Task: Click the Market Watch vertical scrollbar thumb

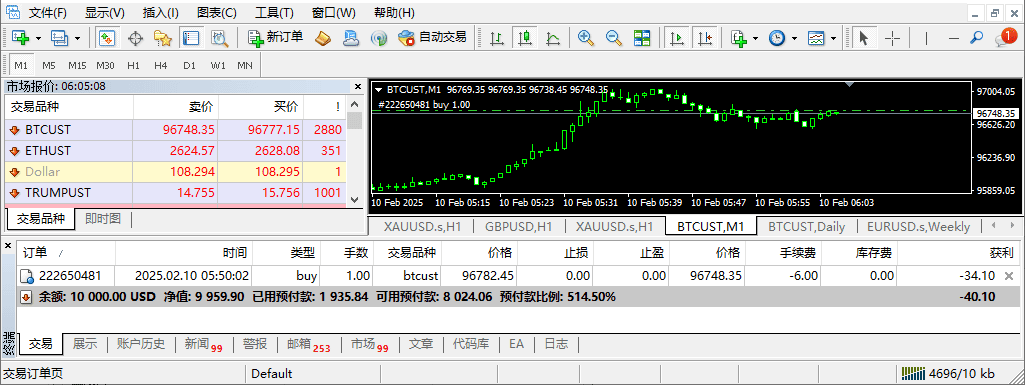Action: [x=355, y=120]
